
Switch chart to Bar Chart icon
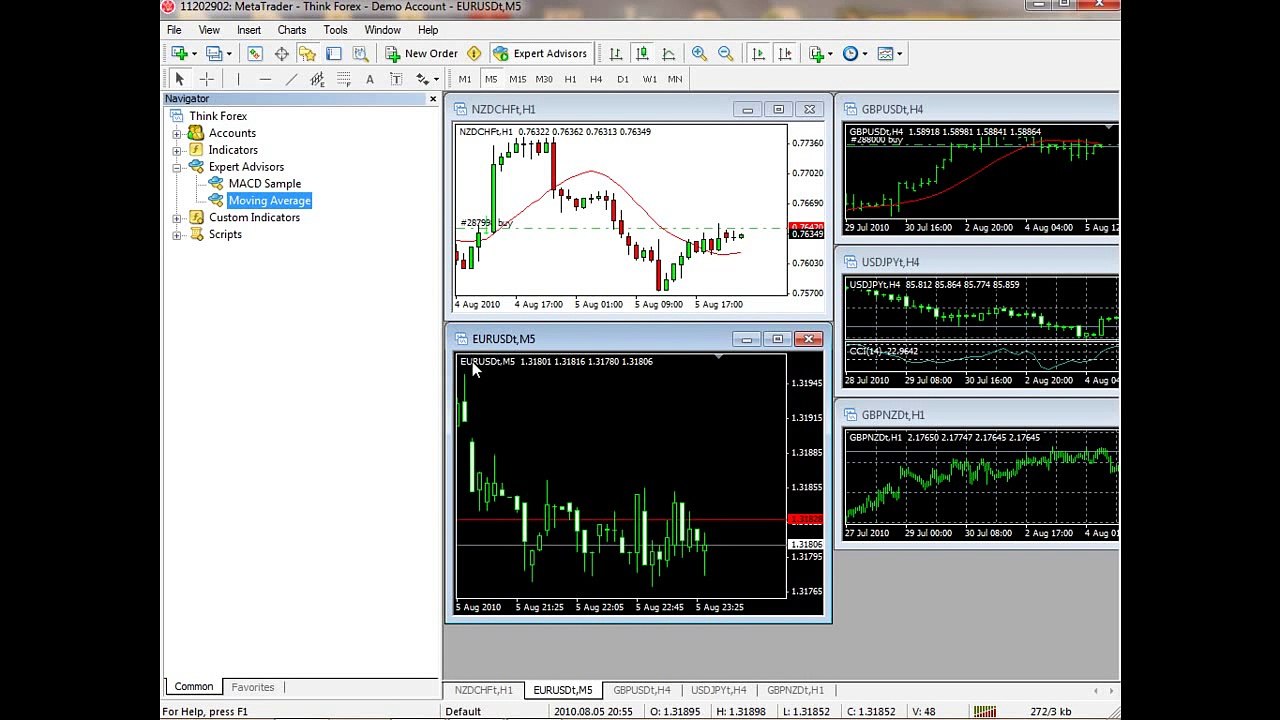coord(616,54)
